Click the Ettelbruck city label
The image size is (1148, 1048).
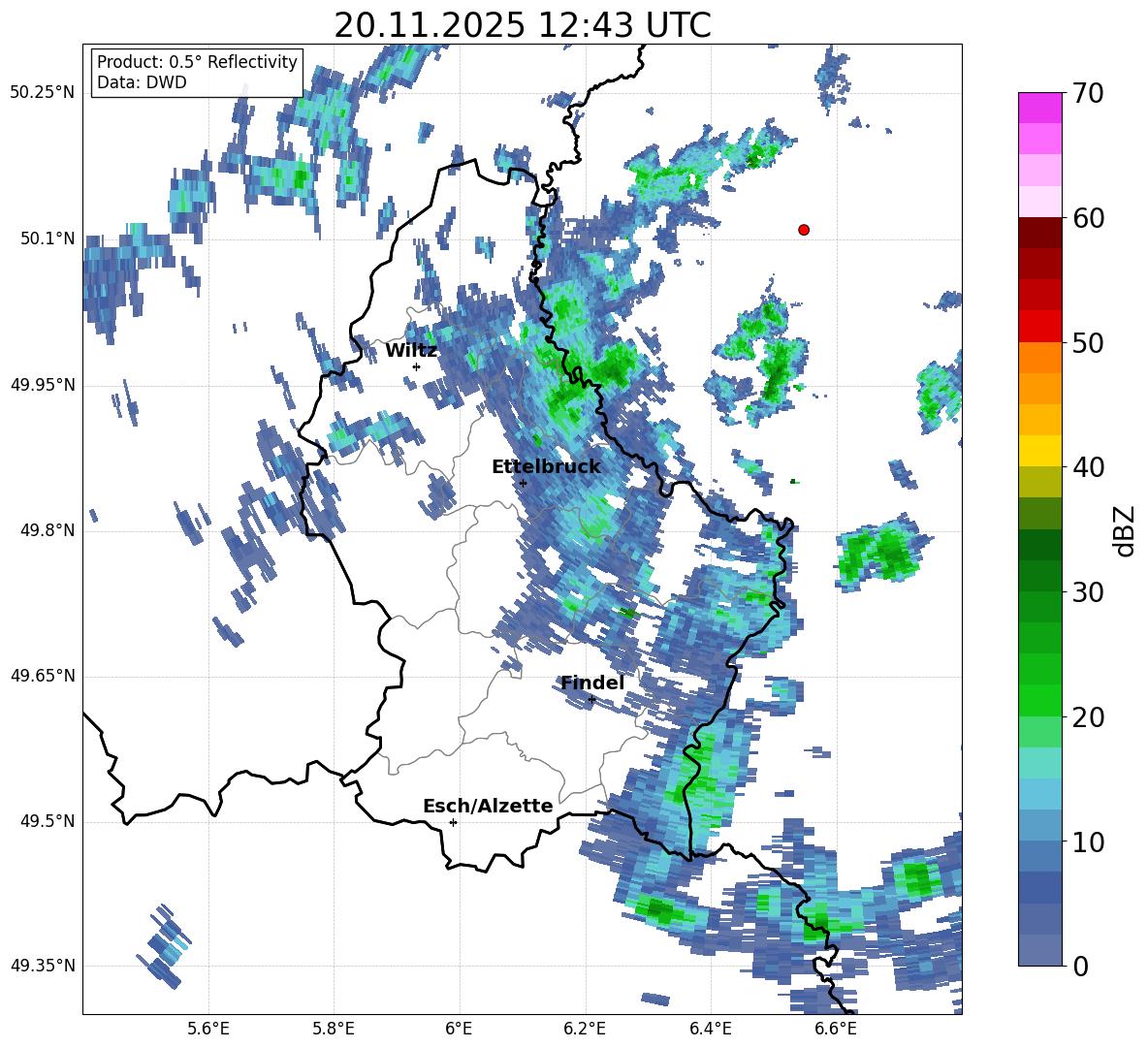546,467
